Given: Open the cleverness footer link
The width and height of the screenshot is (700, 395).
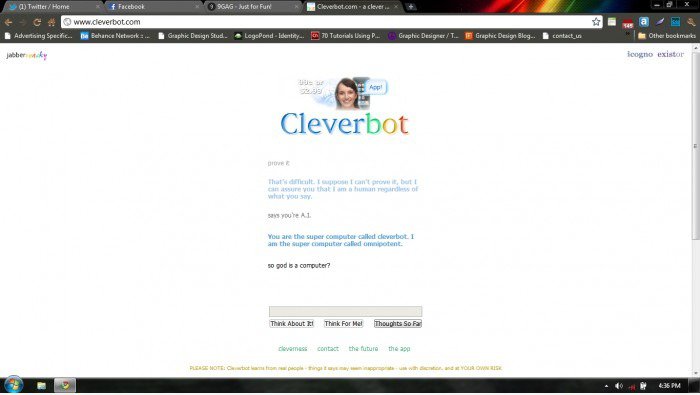Looking at the screenshot, I should [x=293, y=349].
